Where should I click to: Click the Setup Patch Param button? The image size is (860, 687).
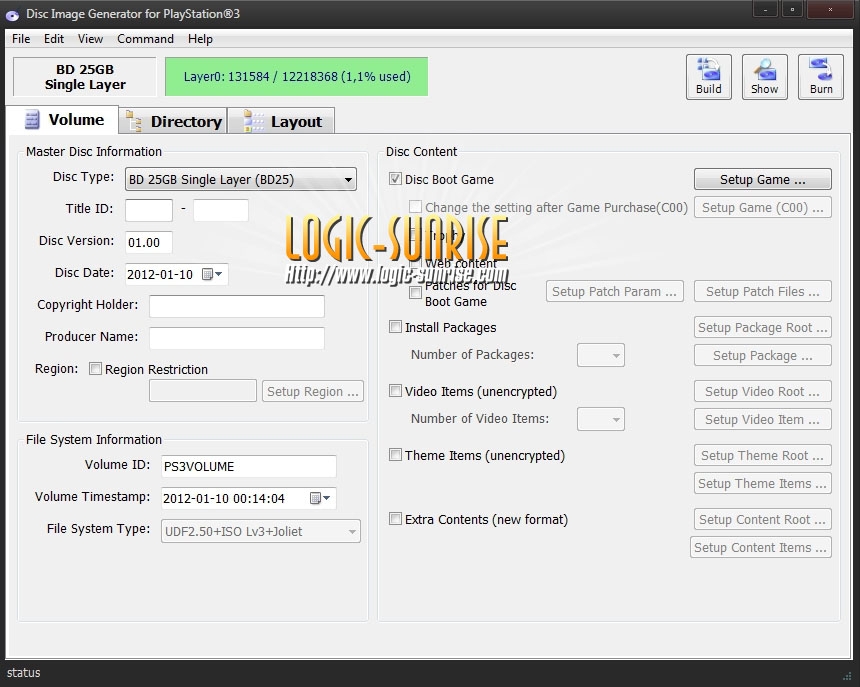point(615,292)
